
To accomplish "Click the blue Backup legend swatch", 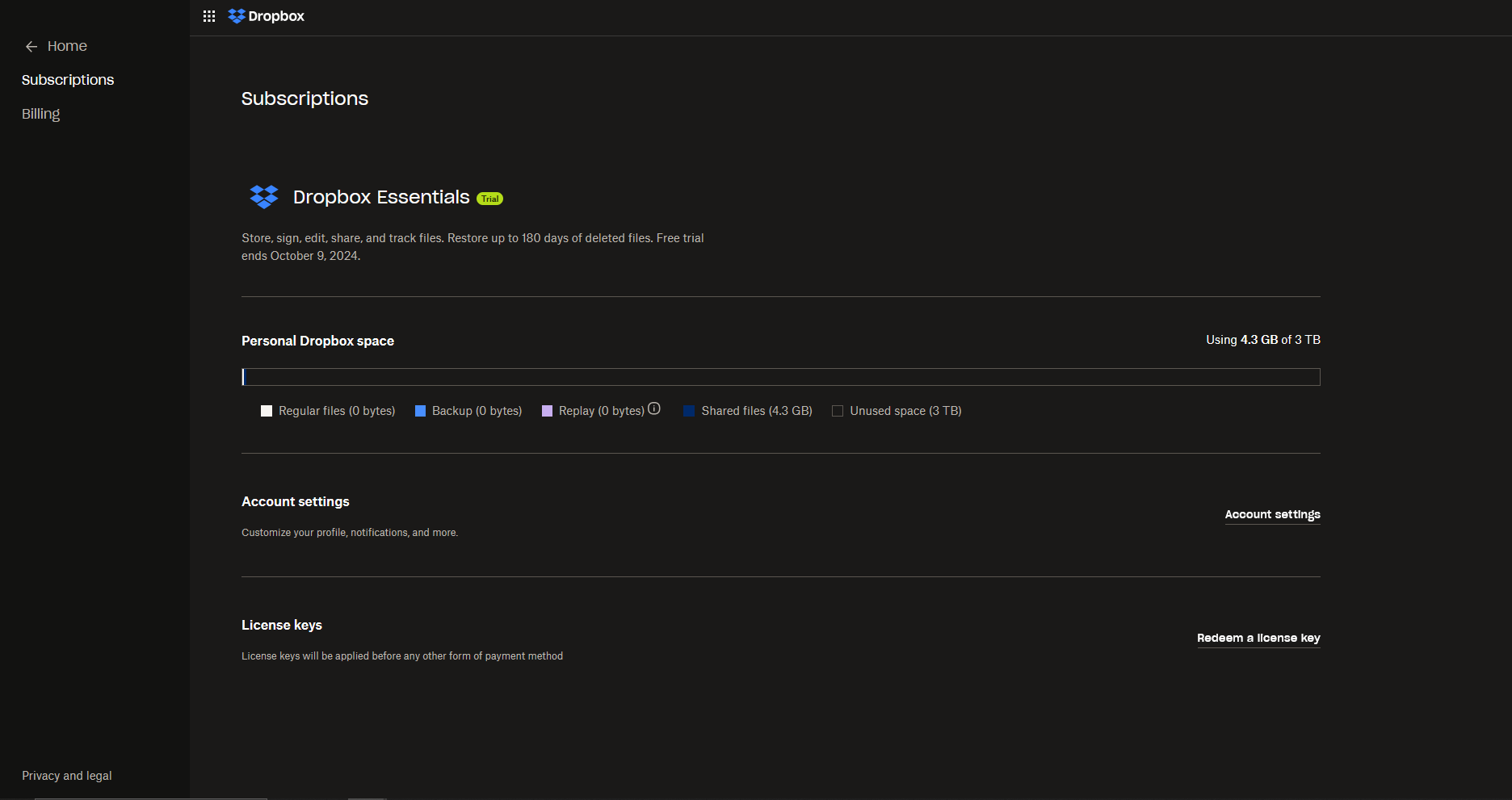I will pyautogui.click(x=420, y=411).
